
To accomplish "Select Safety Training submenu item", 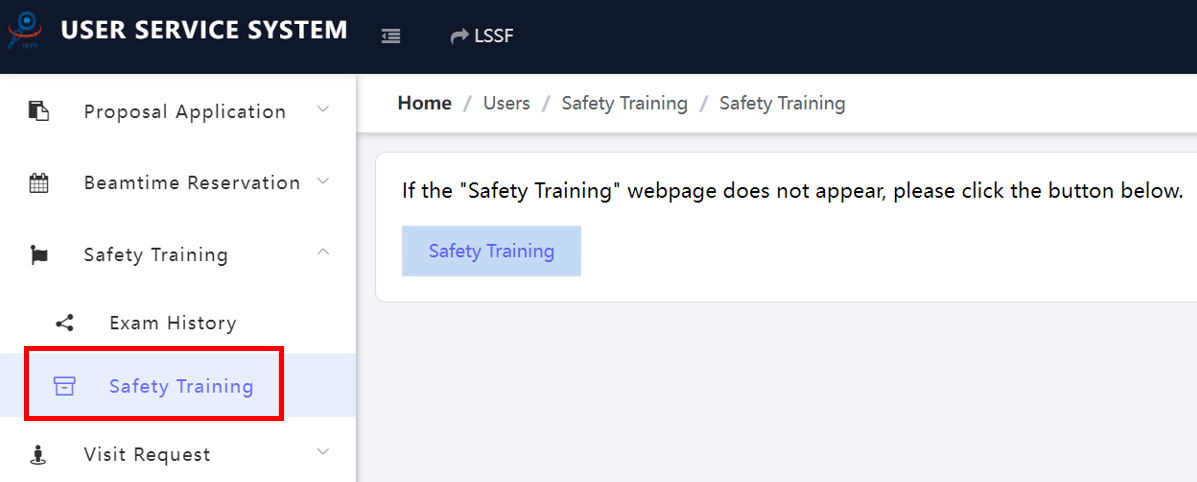I will pyautogui.click(x=181, y=386).
